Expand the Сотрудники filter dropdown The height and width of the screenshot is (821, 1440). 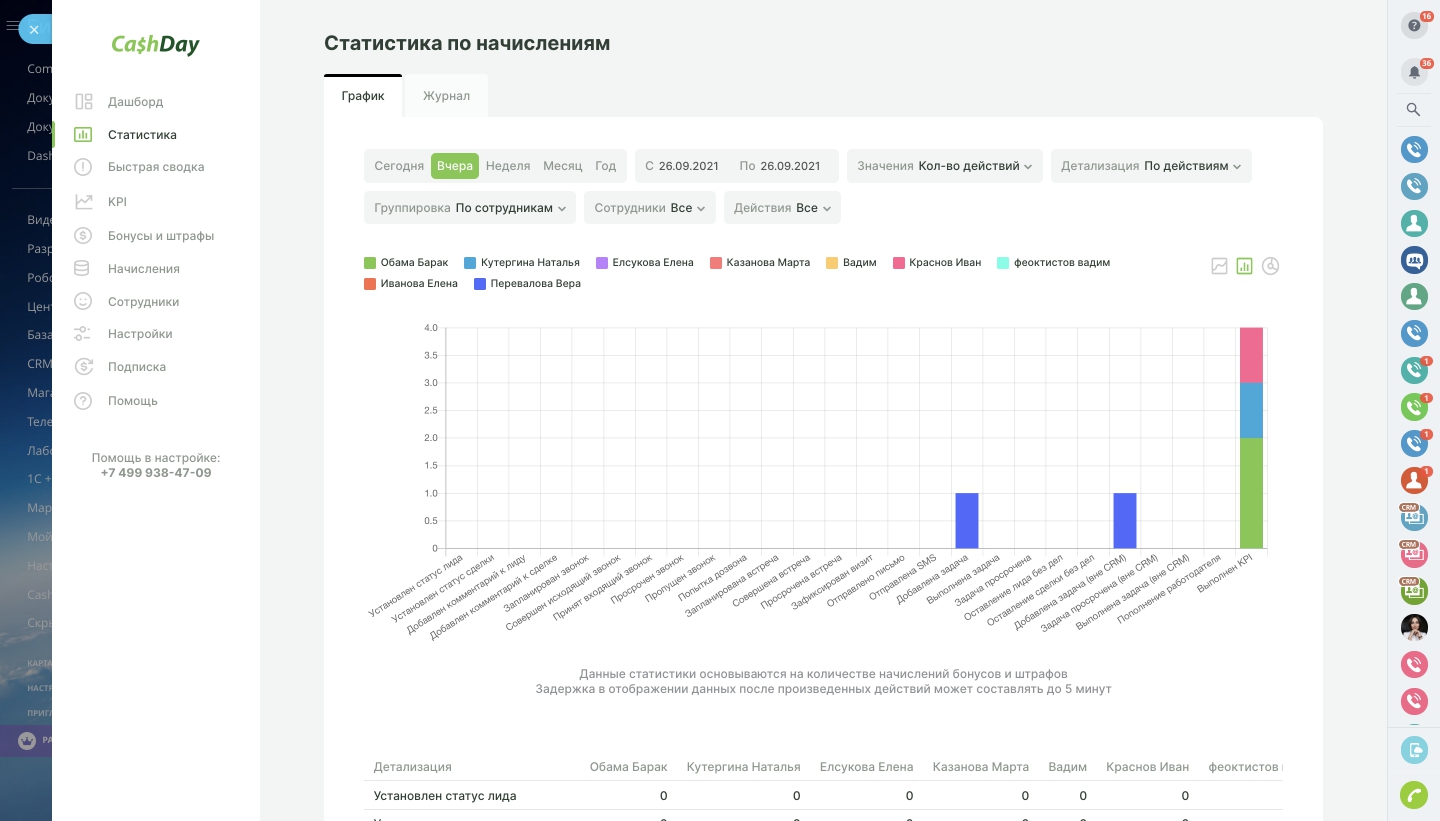(649, 208)
